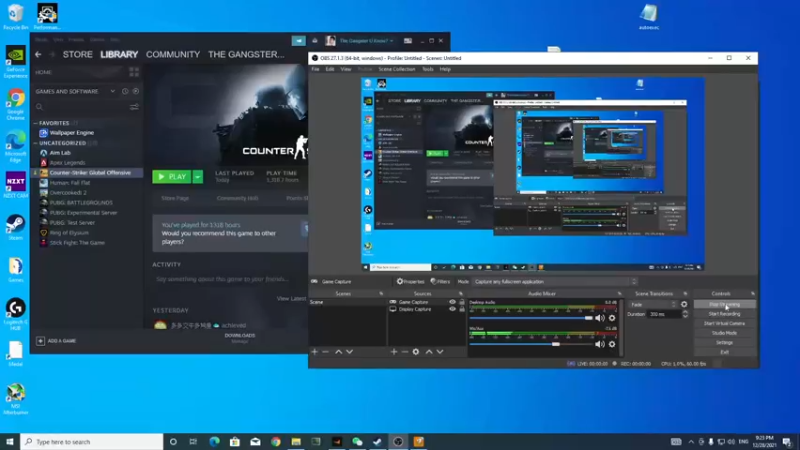Open source properties gear in the Sources panel

pos(416,352)
